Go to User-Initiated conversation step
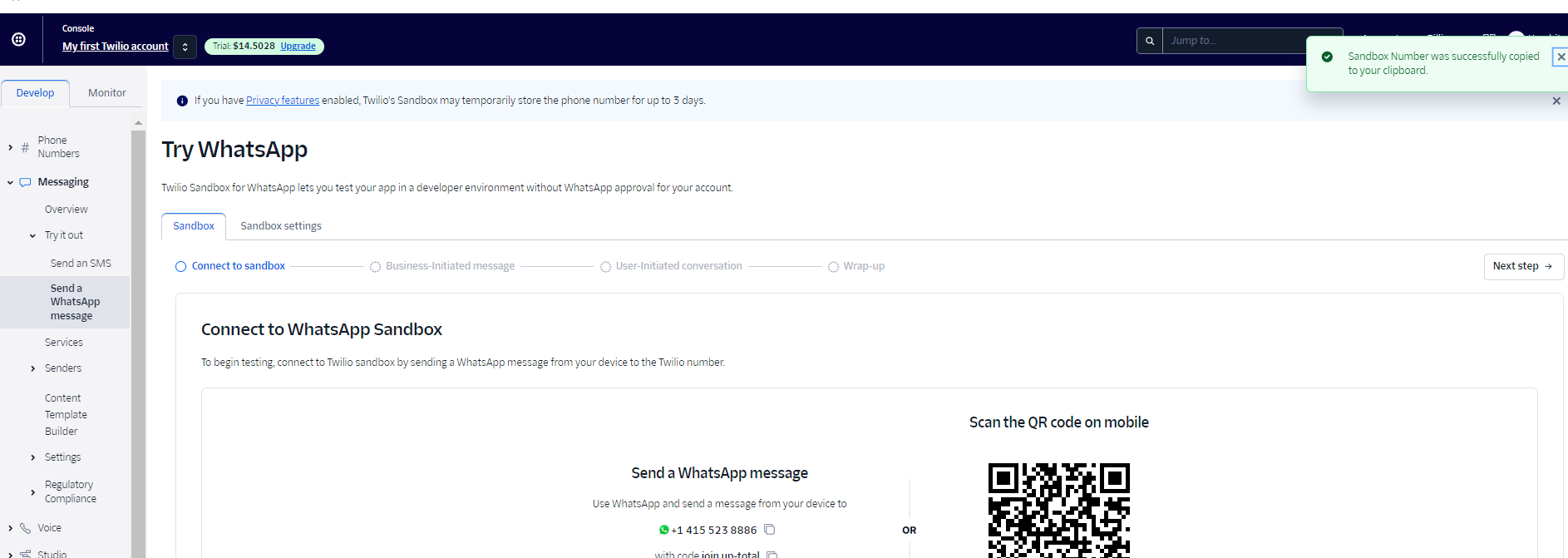 coord(671,266)
